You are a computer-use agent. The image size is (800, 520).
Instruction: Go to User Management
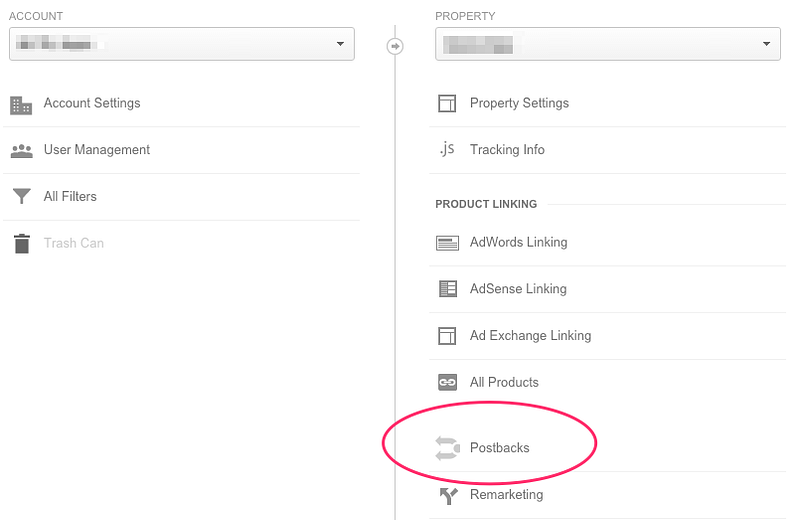point(97,150)
